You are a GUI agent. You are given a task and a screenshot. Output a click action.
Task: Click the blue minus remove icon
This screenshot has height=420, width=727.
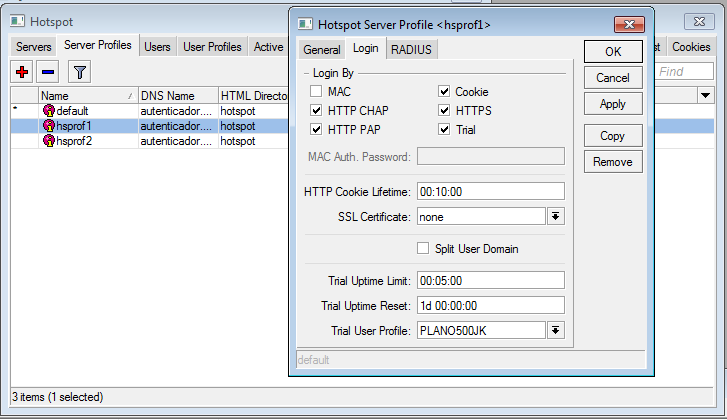(48, 71)
